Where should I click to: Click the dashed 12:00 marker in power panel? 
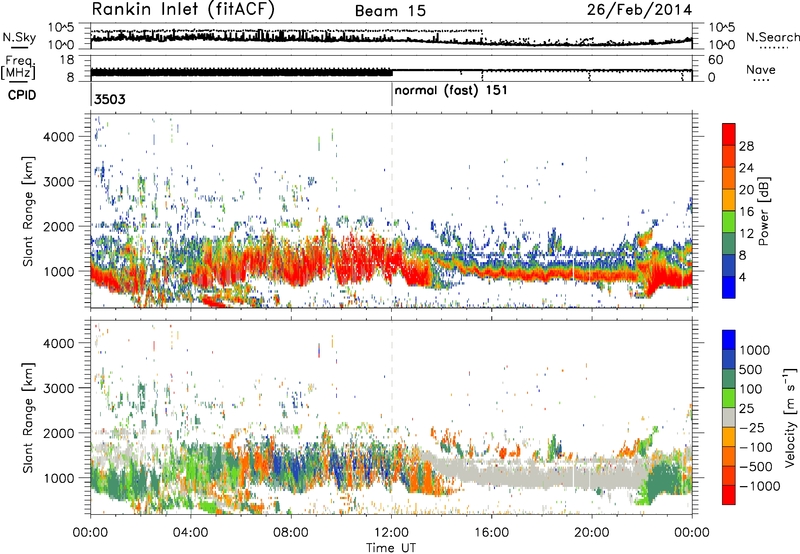click(392, 211)
